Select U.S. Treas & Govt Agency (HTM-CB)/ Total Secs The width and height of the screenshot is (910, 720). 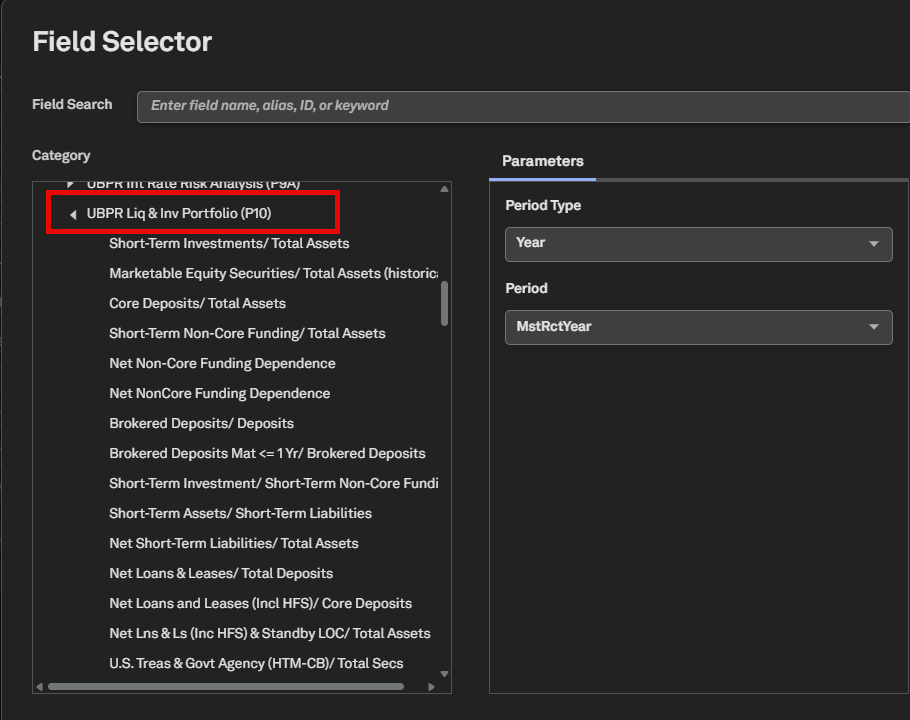[x=256, y=663]
